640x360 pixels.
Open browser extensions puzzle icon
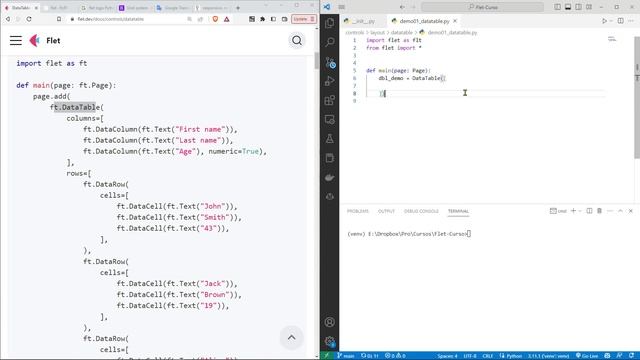262,19
